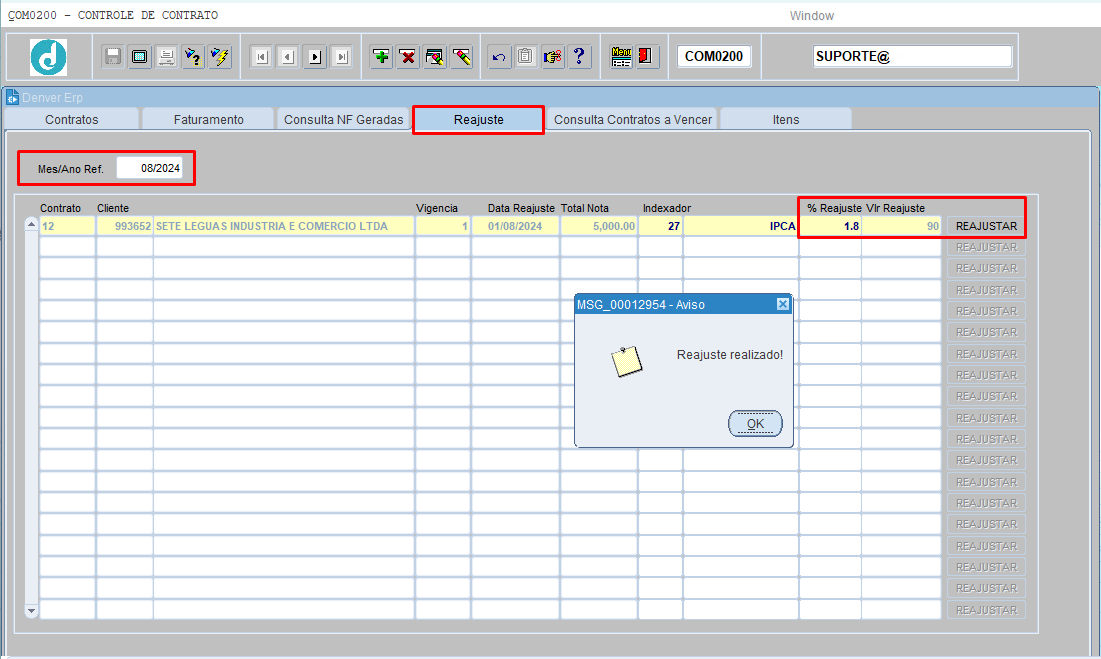Viewport: 1101px width, 659px height.
Task: Open the Window menu
Action: [812, 15]
